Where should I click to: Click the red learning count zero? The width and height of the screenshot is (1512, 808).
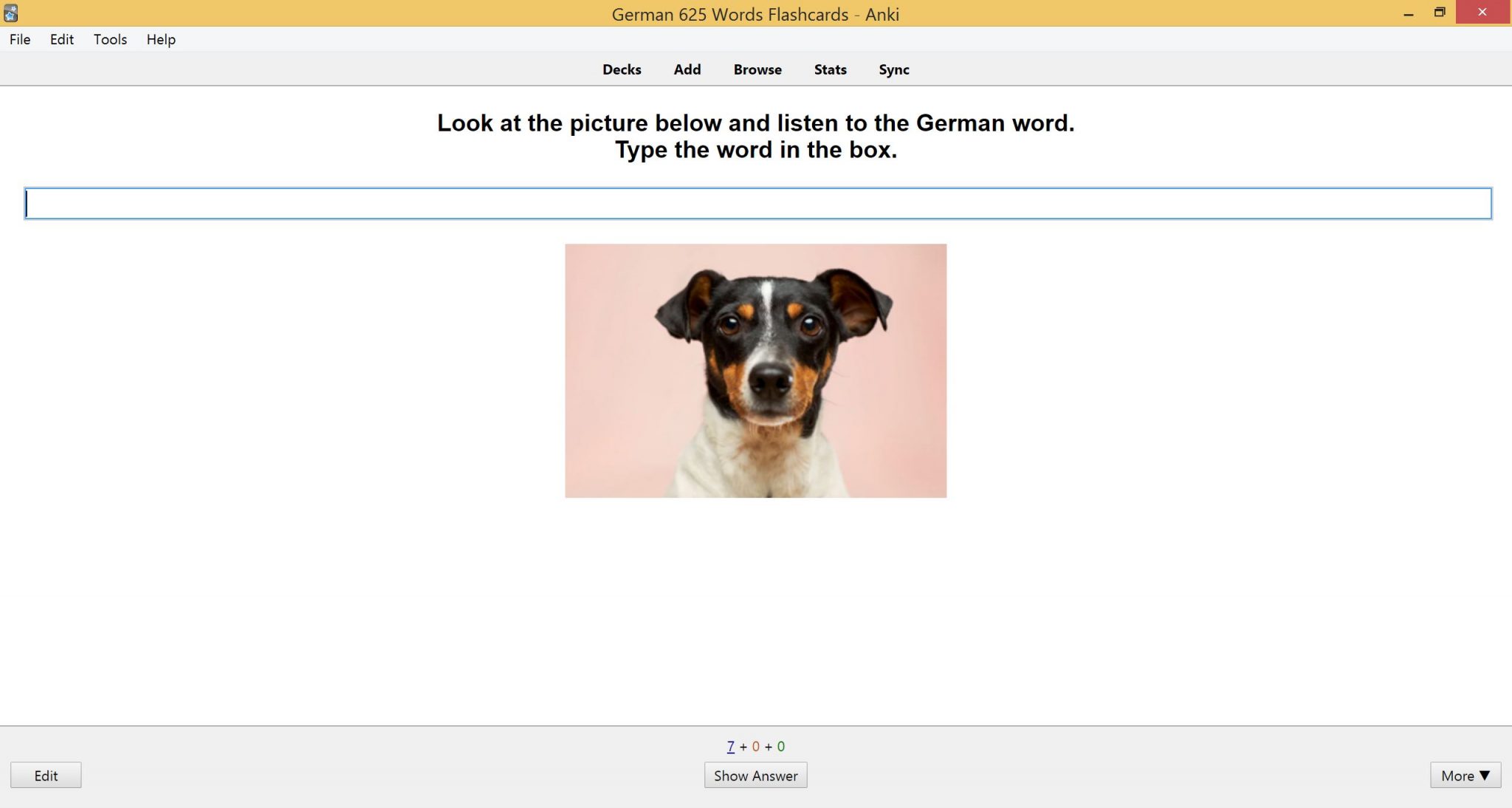[x=755, y=746]
